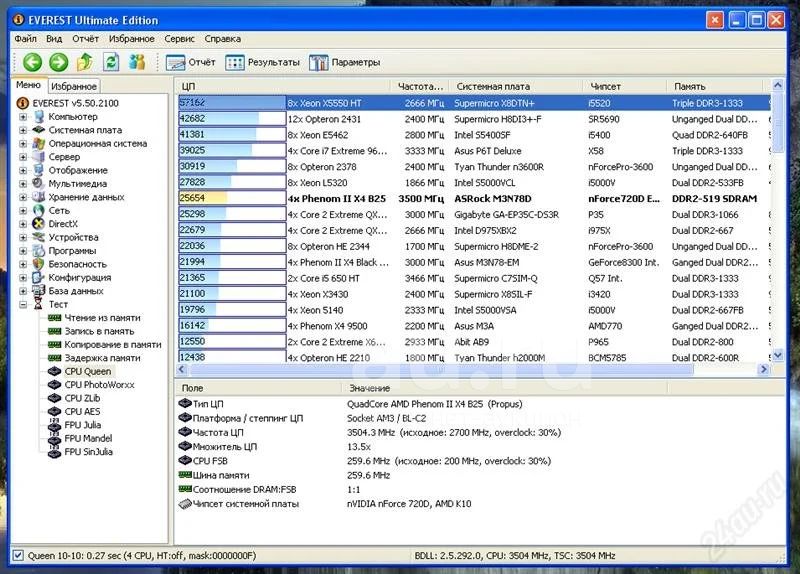Select the FPU SinJulia benchmark icon
Viewport: 800px width, 574px height.
point(55,452)
